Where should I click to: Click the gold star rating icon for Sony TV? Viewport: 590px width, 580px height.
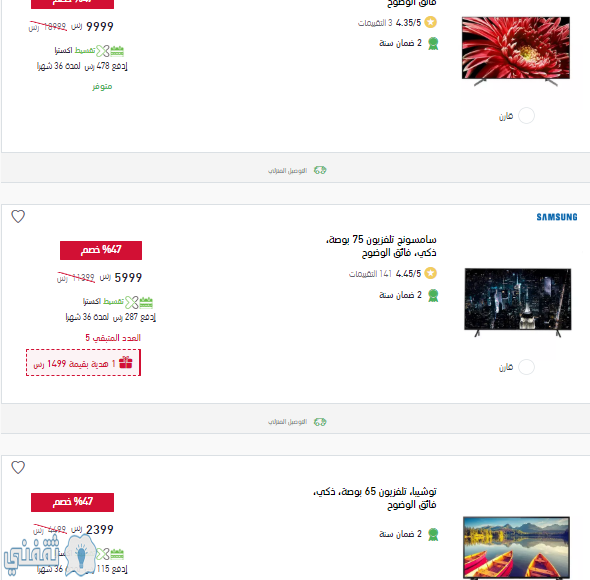[430, 22]
